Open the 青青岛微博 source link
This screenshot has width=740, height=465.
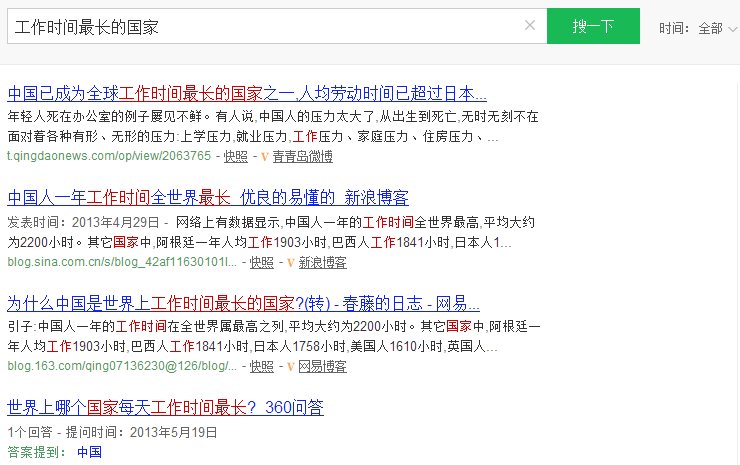[303, 156]
